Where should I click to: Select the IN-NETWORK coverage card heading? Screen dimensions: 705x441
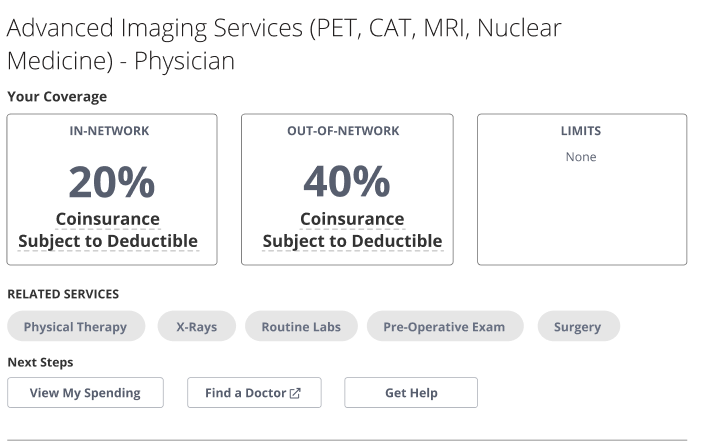pos(109,131)
